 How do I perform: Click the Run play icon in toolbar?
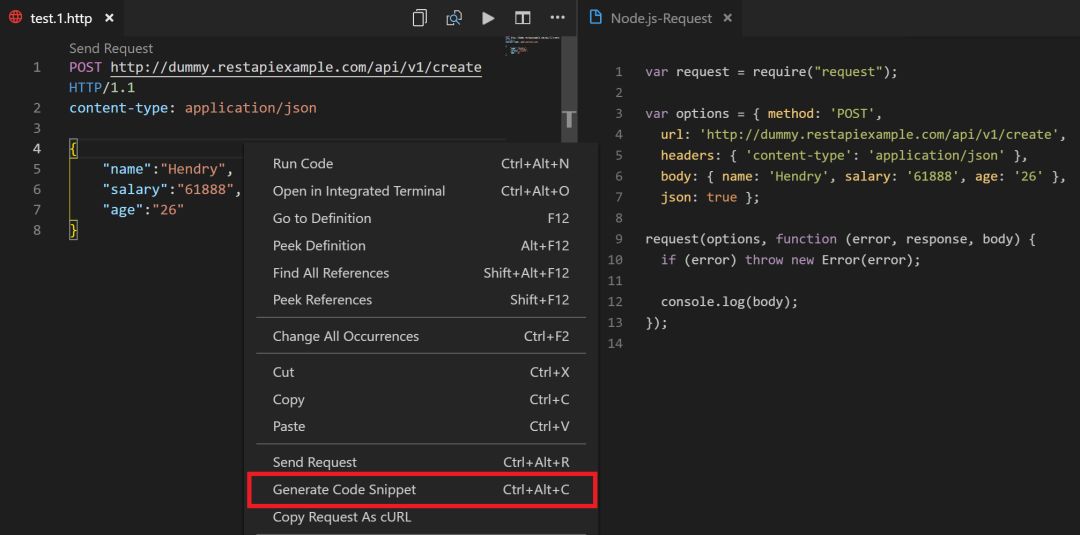pyautogui.click(x=488, y=18)
